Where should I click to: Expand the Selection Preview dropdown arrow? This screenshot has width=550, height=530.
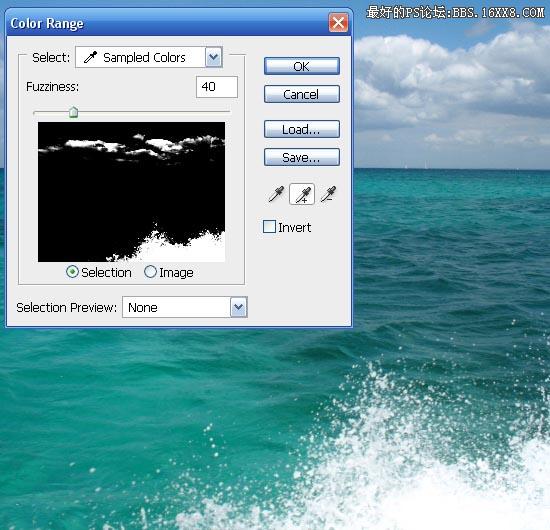239,307
